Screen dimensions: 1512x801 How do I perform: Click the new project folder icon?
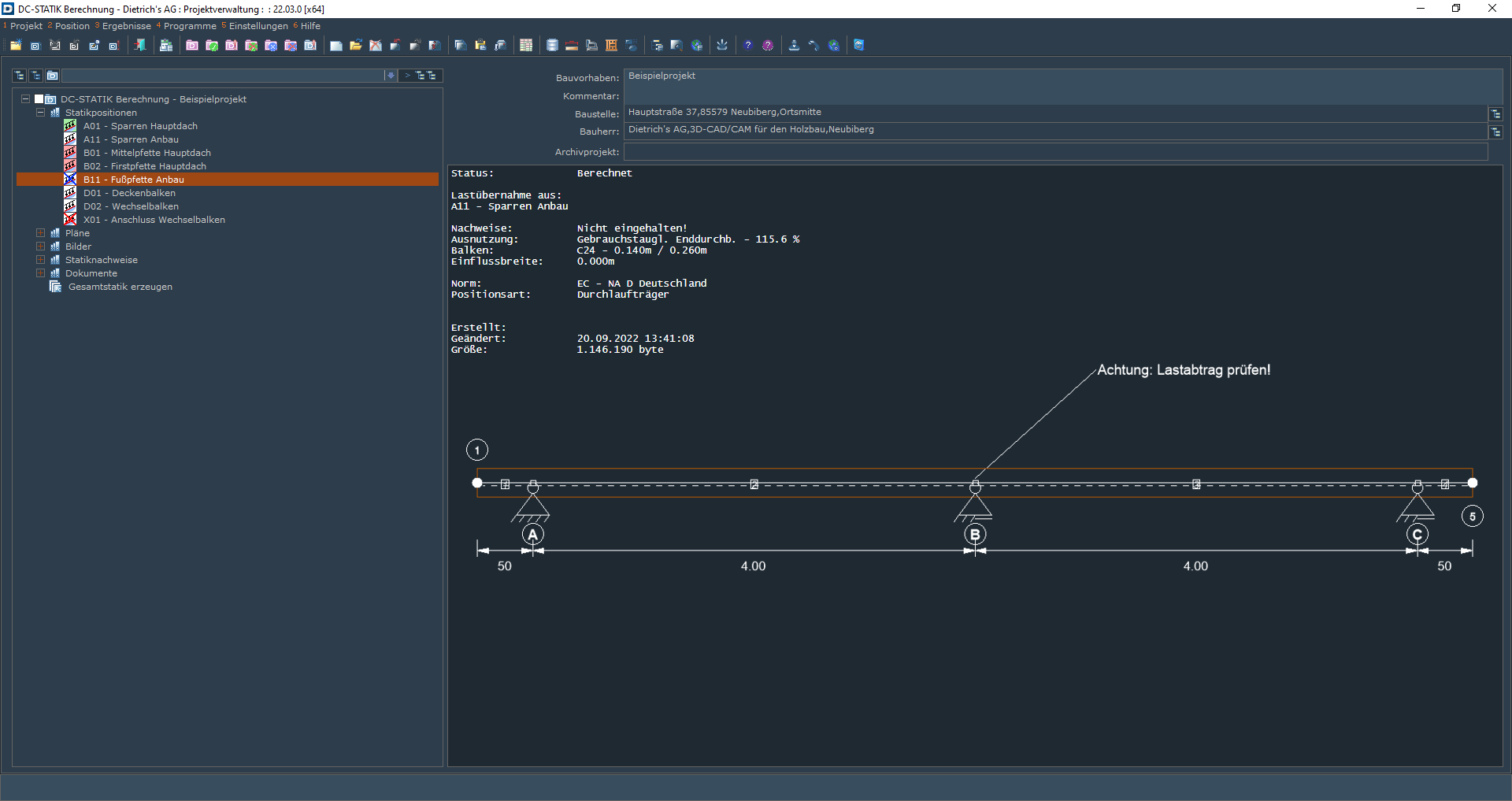point(16,46)
